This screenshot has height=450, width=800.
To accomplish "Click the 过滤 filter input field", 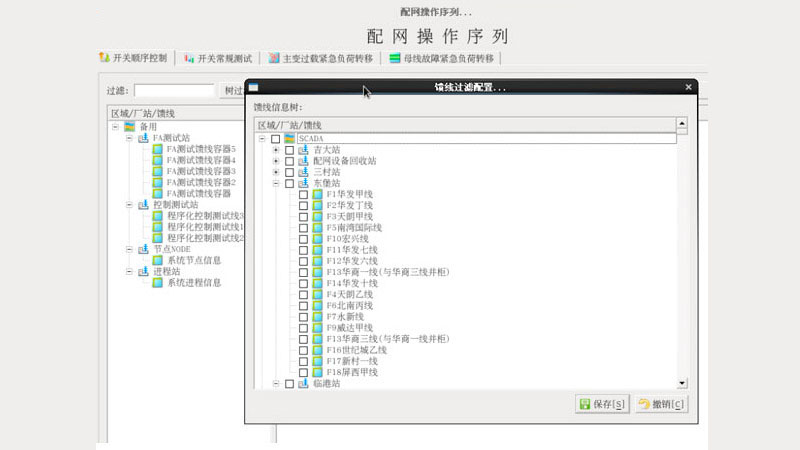I will [x=174, y=90].
